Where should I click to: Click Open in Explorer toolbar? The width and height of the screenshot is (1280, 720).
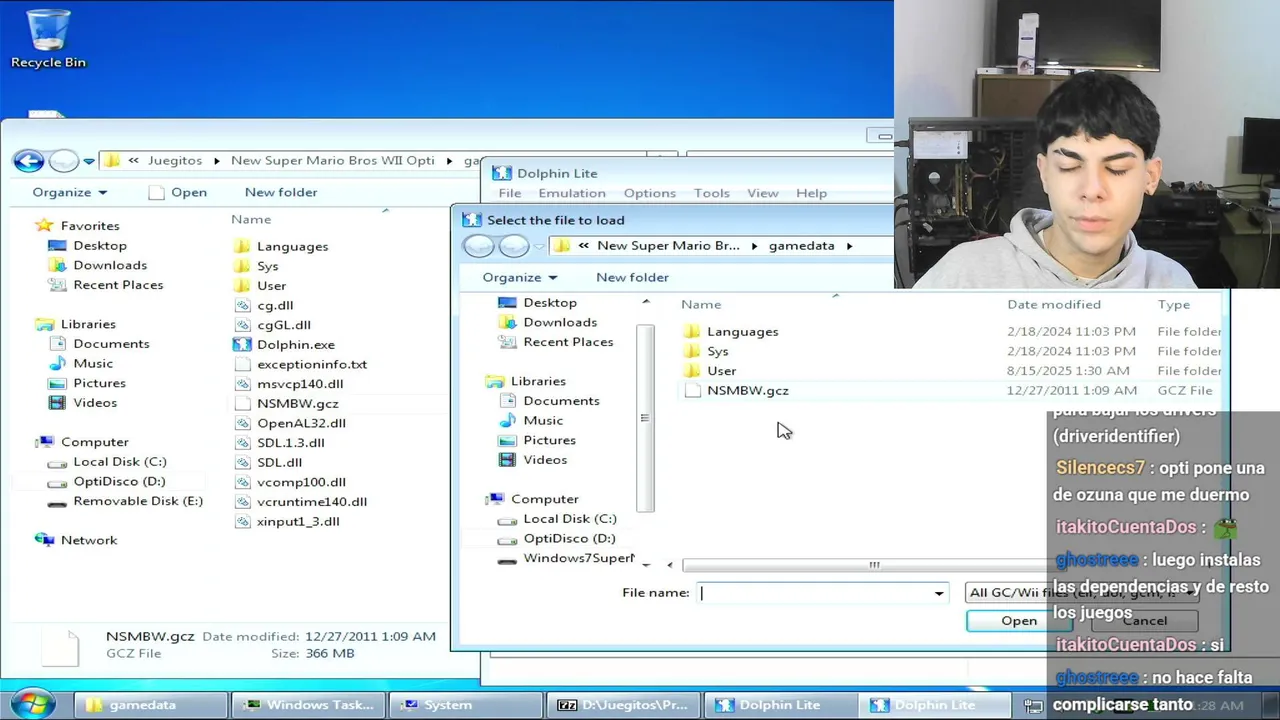(178, 192)
